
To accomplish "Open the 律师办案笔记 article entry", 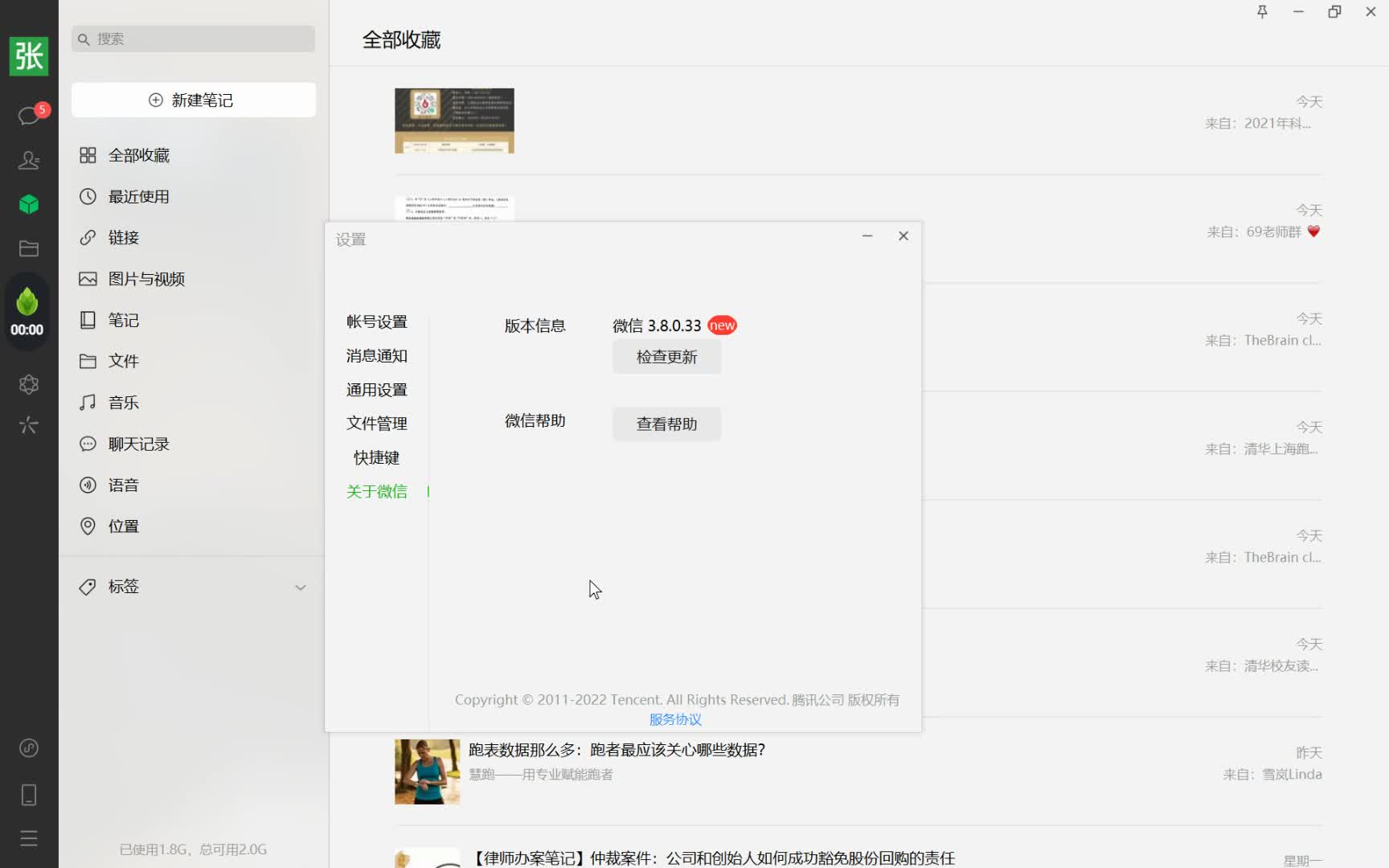I will pyautogui.click(x=711, y=858).
